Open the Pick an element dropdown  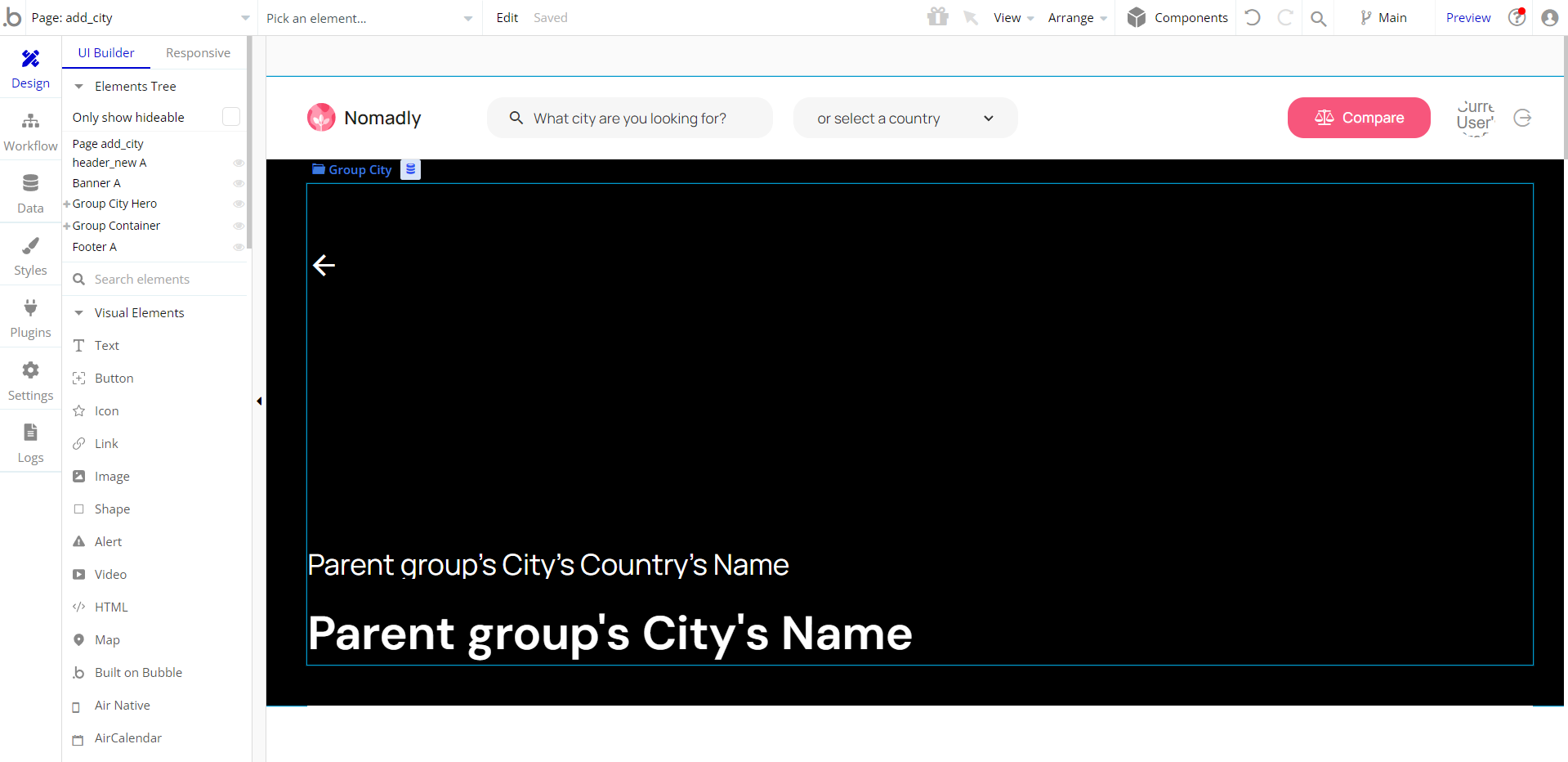[x=369, y=17]
